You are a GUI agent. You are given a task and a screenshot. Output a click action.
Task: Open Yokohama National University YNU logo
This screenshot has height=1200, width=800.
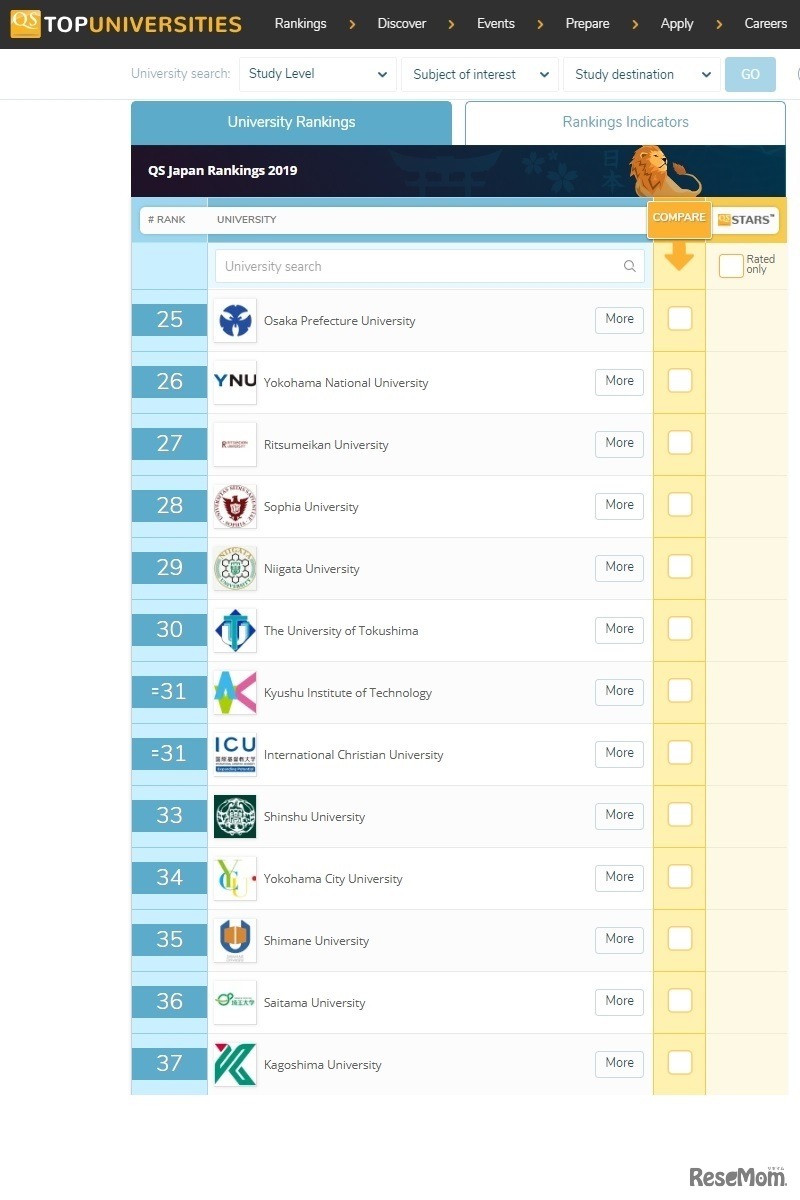(235, 383)
